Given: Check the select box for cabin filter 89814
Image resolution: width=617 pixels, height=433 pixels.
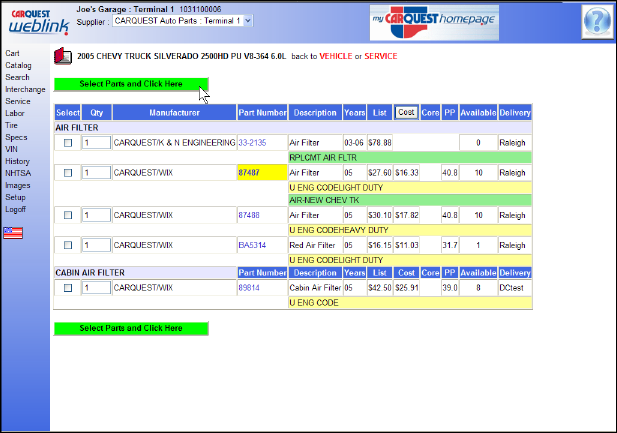Looking at the screenshot, I should [x=68, y=288].
